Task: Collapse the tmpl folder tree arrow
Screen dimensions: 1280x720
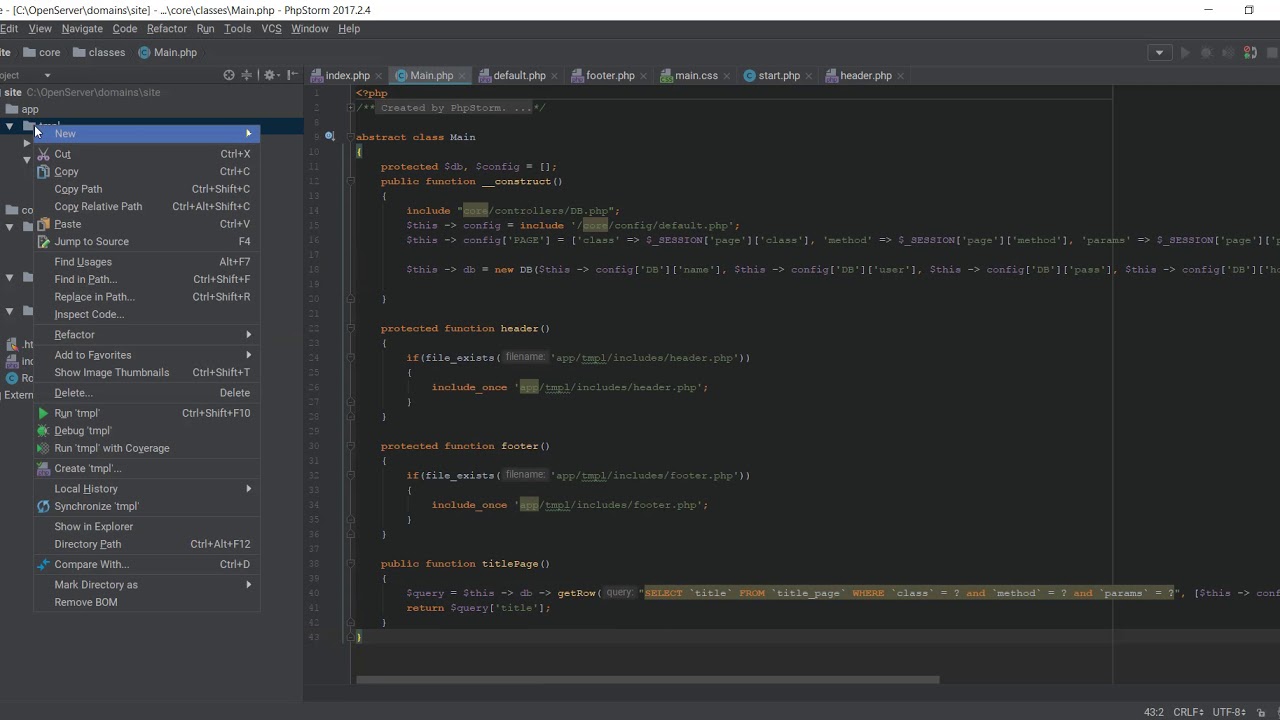Action: coord(10,126)
